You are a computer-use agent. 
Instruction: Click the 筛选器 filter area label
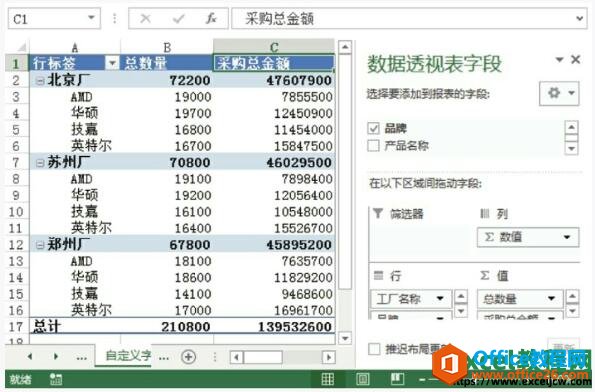[x=406, y=214]
